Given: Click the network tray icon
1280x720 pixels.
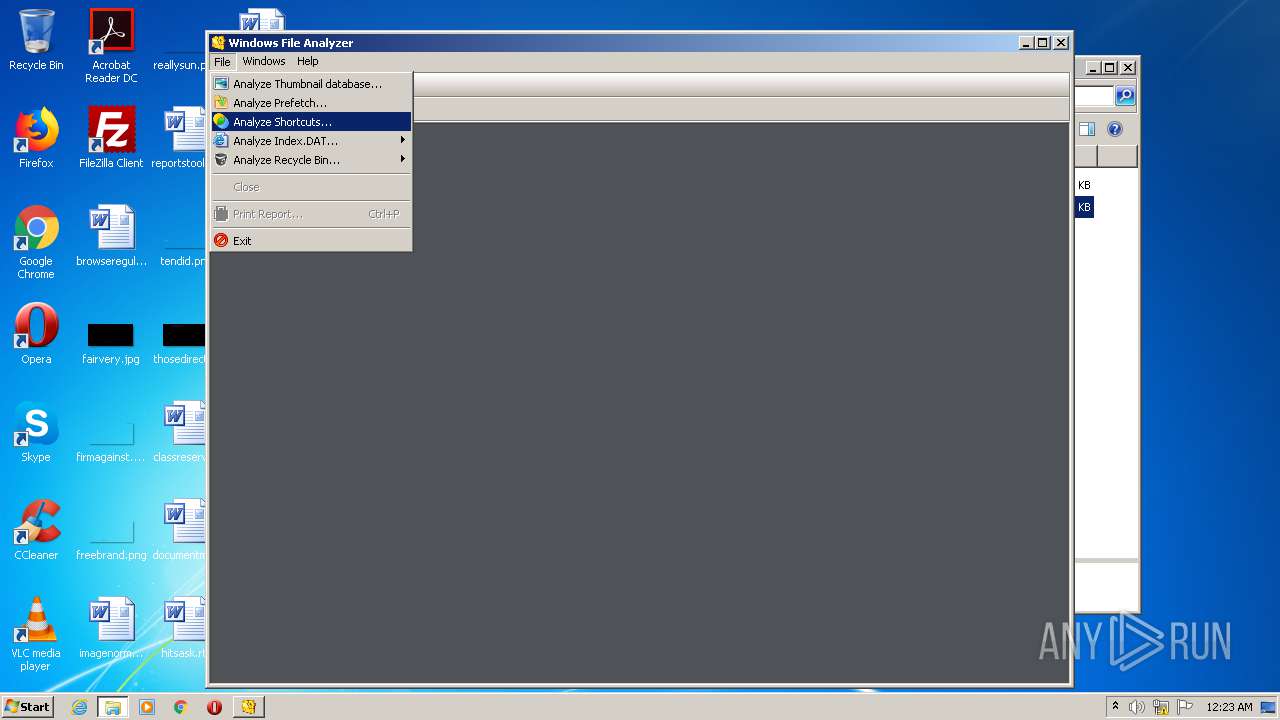Looking at the screenshot, I should [x=1161, y=707].
